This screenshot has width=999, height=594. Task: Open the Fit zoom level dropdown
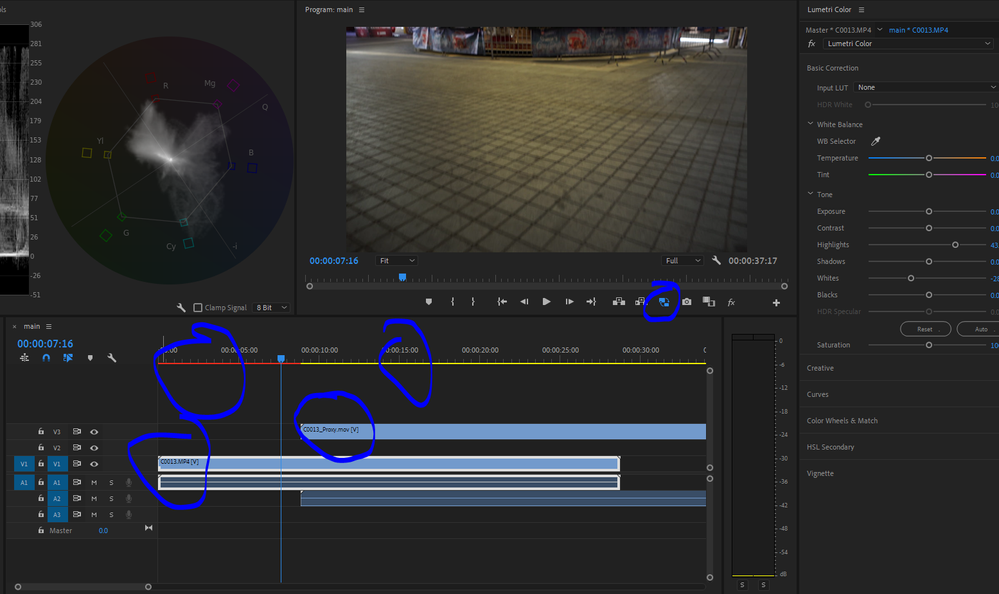coord(396,260)
